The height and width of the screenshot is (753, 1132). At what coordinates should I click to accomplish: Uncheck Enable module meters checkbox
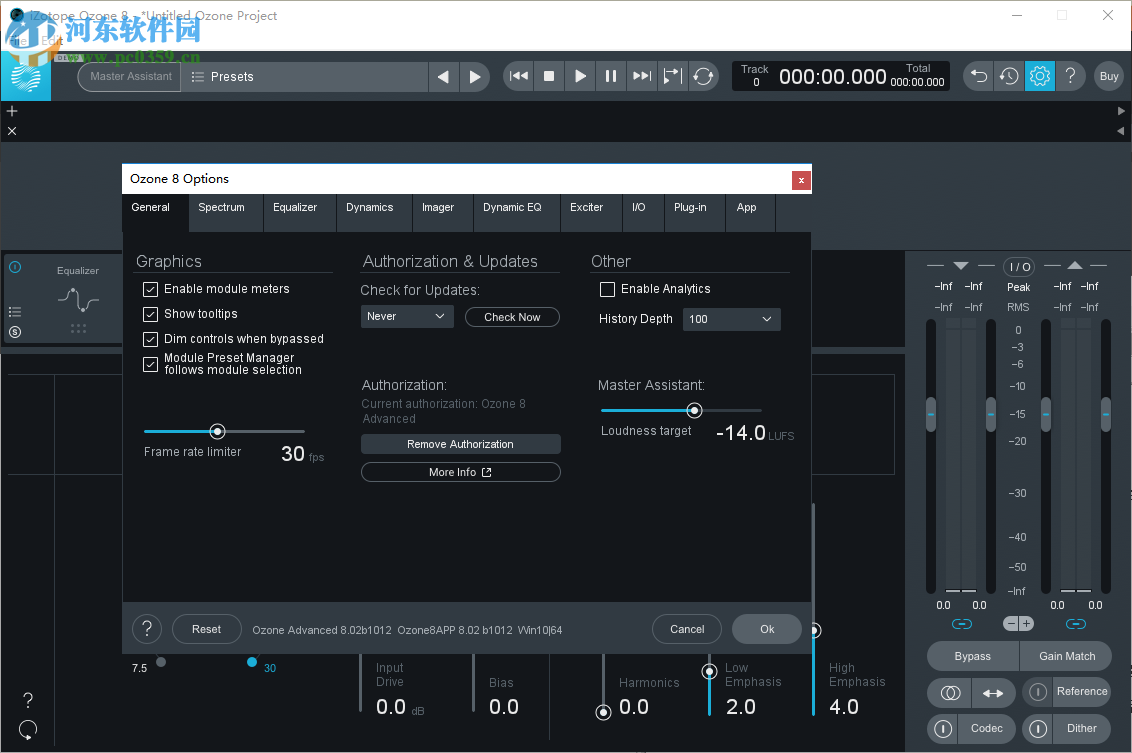click(x=151, y=289)
